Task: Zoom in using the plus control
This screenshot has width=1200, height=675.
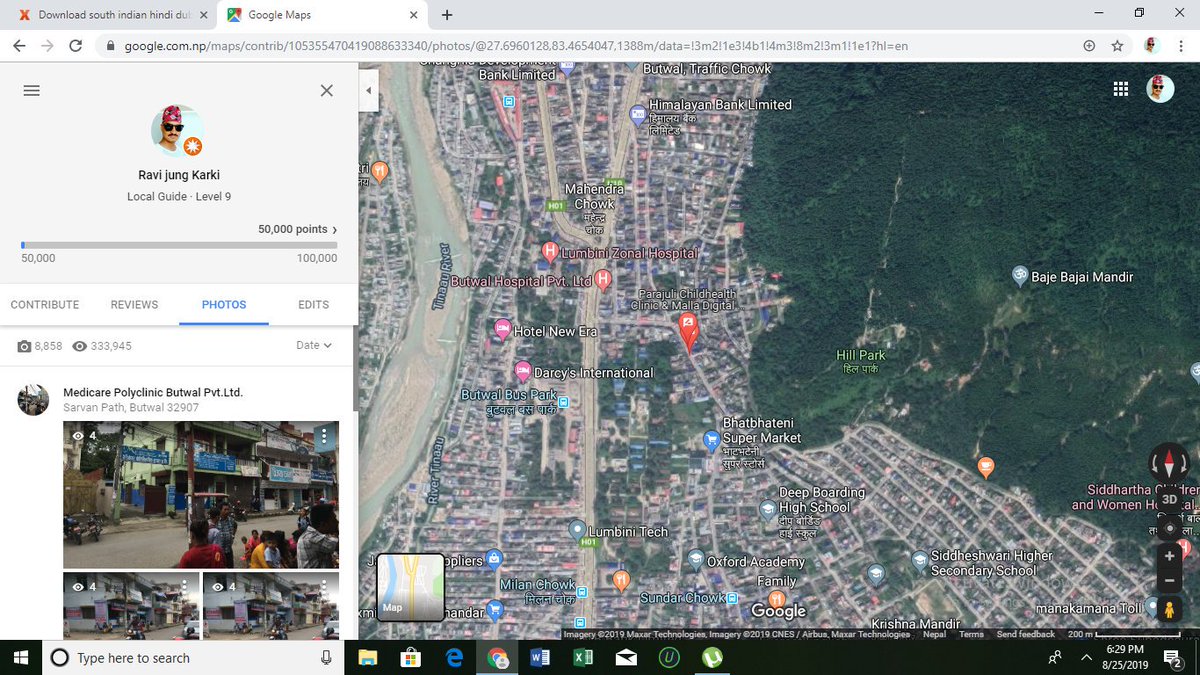Action: (1169, 555)
